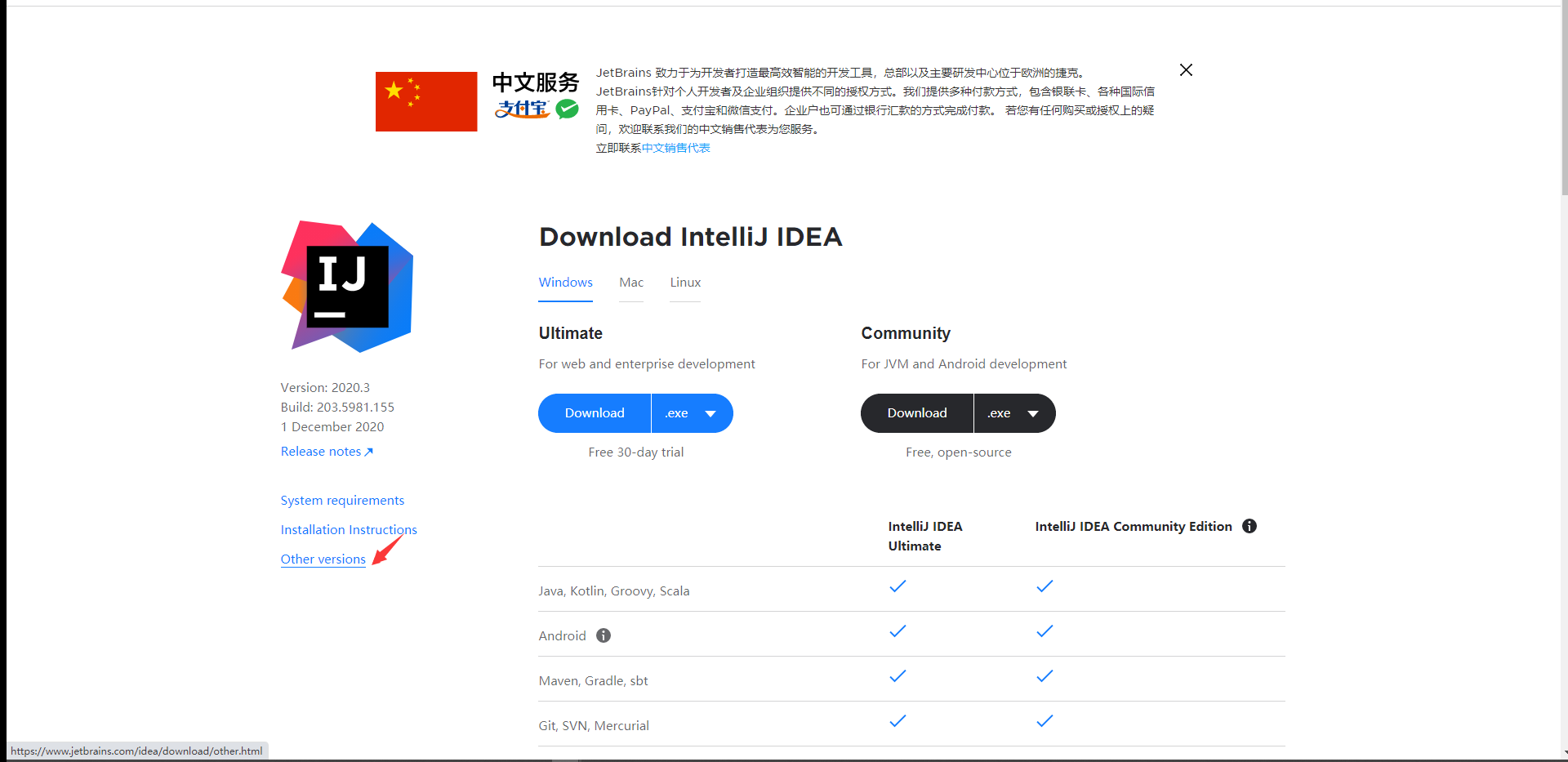1568x762 pixels.
Task: Click the IntelliJ IDEA logo
Action: point(347,287)
